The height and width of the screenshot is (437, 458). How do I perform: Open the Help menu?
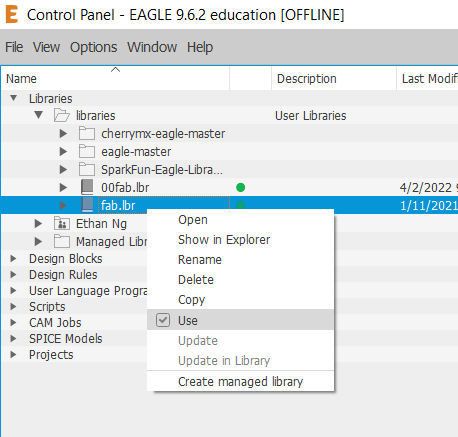200,47
